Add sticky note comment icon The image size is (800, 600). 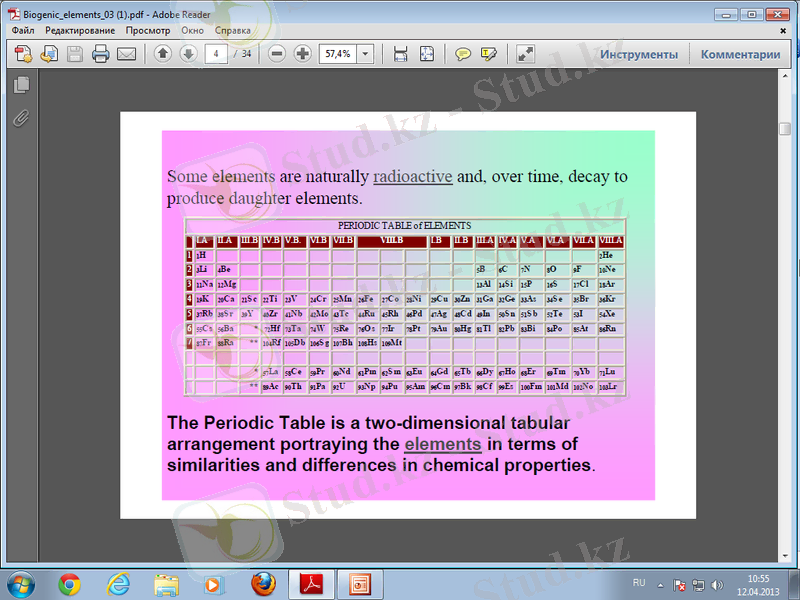(x=463, y=54)
